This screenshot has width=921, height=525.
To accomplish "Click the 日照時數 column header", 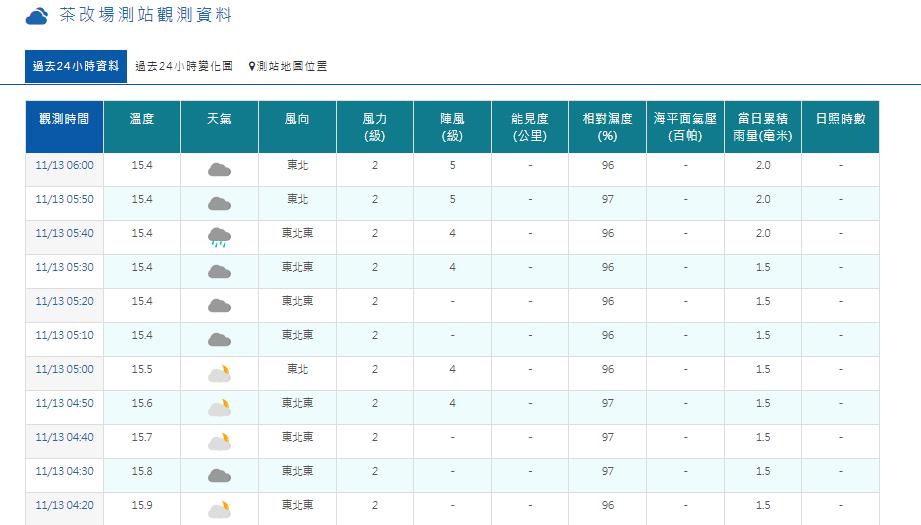I will click(x=841, y=127).
